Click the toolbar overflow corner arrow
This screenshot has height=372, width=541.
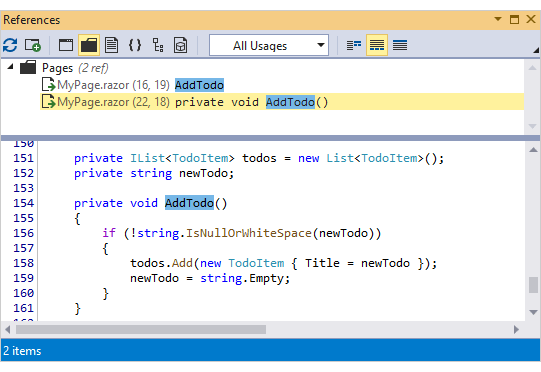tap(536, 50)
